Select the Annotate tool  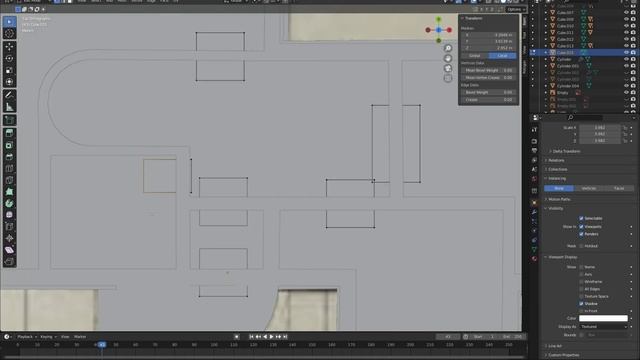coord(9,95)
